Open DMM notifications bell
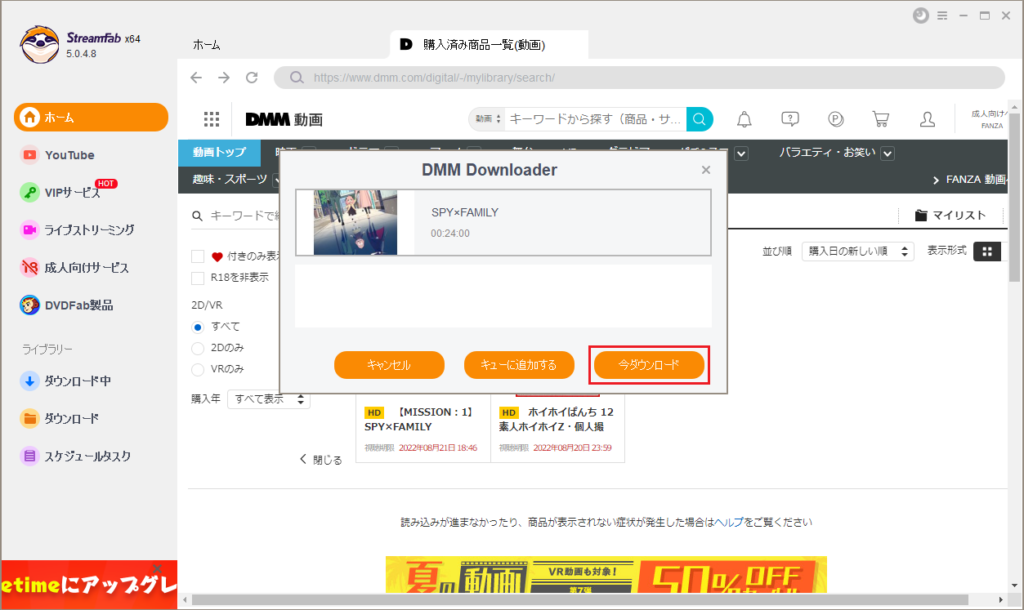The image size is (1024, 610). tap(744, 119)
